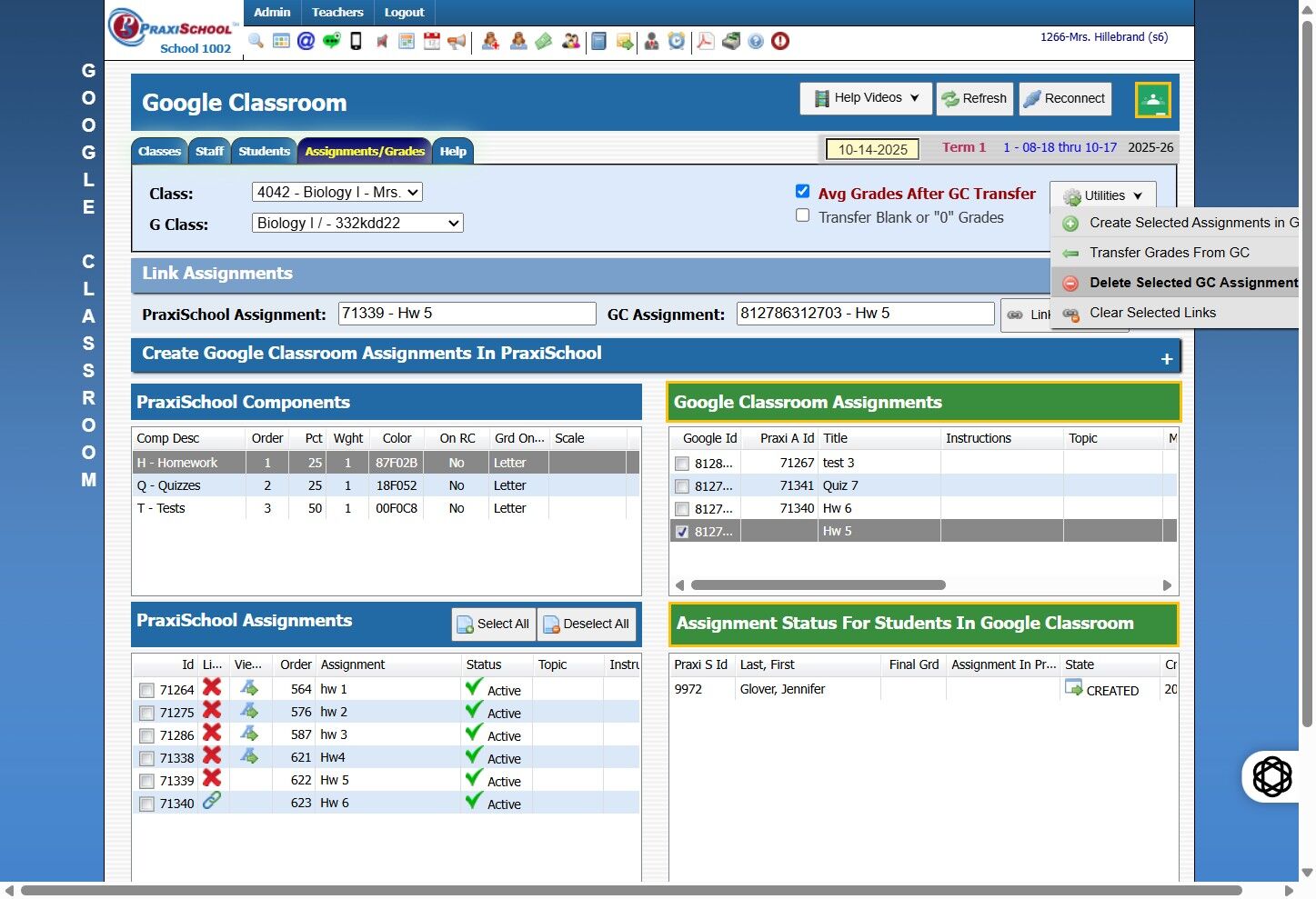Expand the G Class dropdown
The image size is (1316, 899).
pyautogui.click(x=357, y=223)
